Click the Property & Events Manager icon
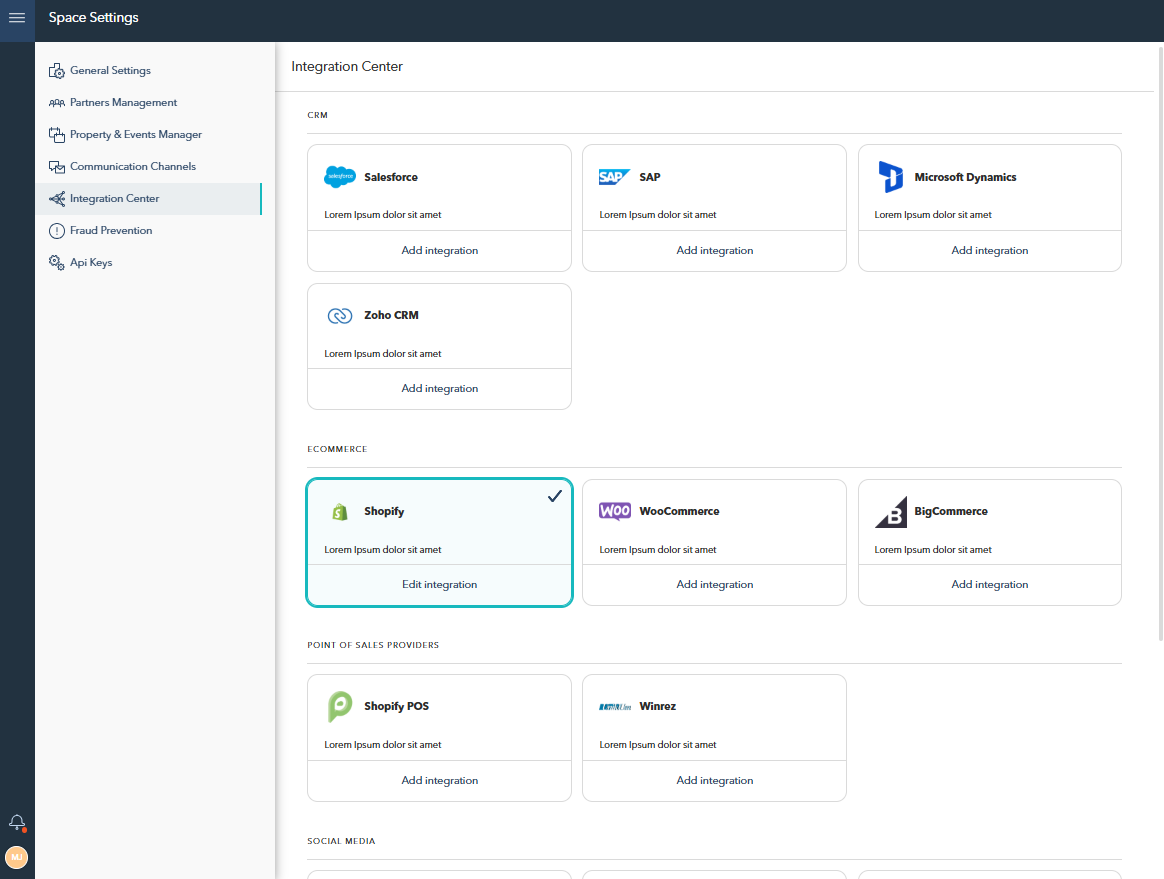This screenshot has height=879, width=1164. pyautogui.click(x=56, y=134)
